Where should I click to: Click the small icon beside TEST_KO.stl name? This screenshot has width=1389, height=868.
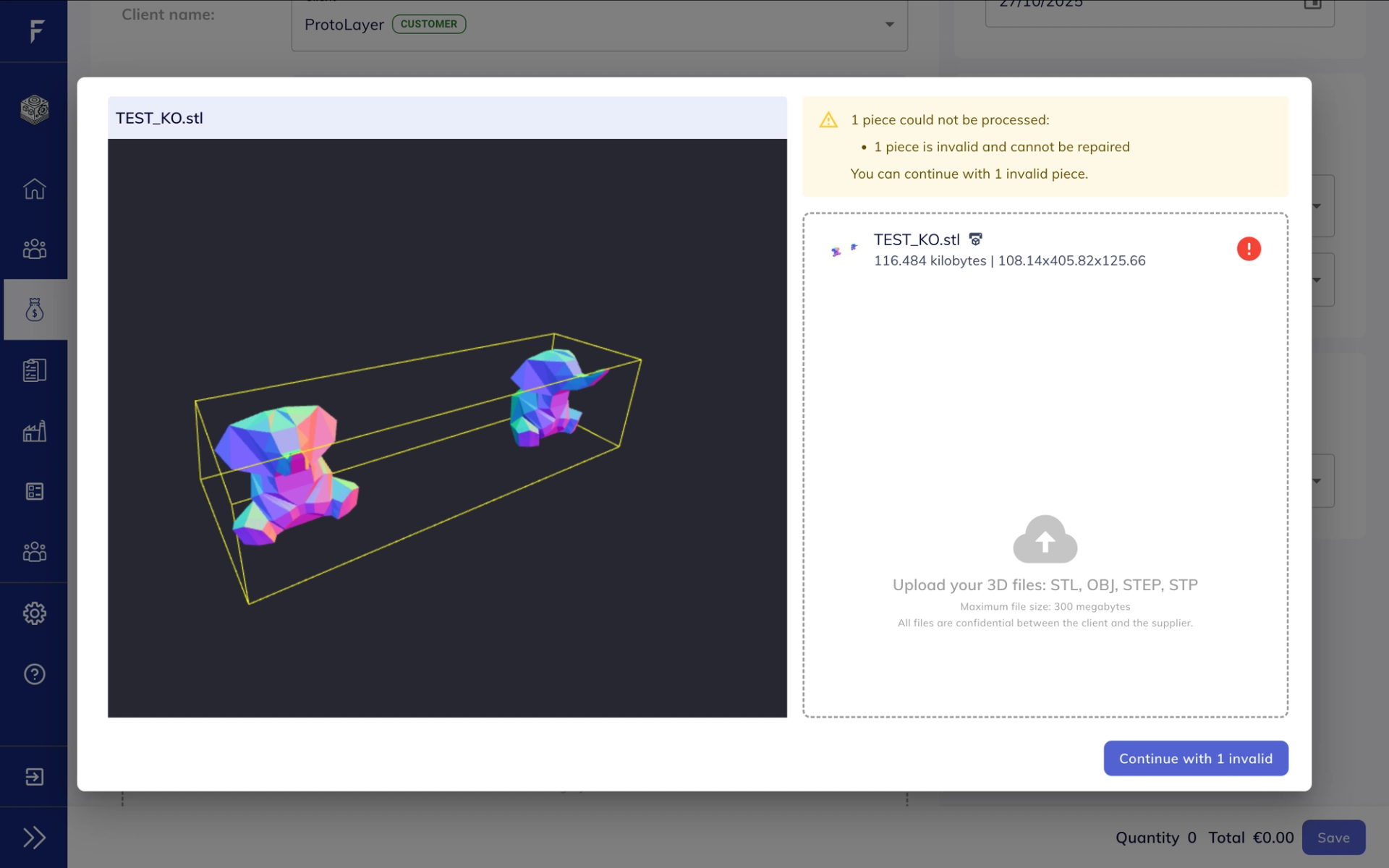tap(975, 239)
